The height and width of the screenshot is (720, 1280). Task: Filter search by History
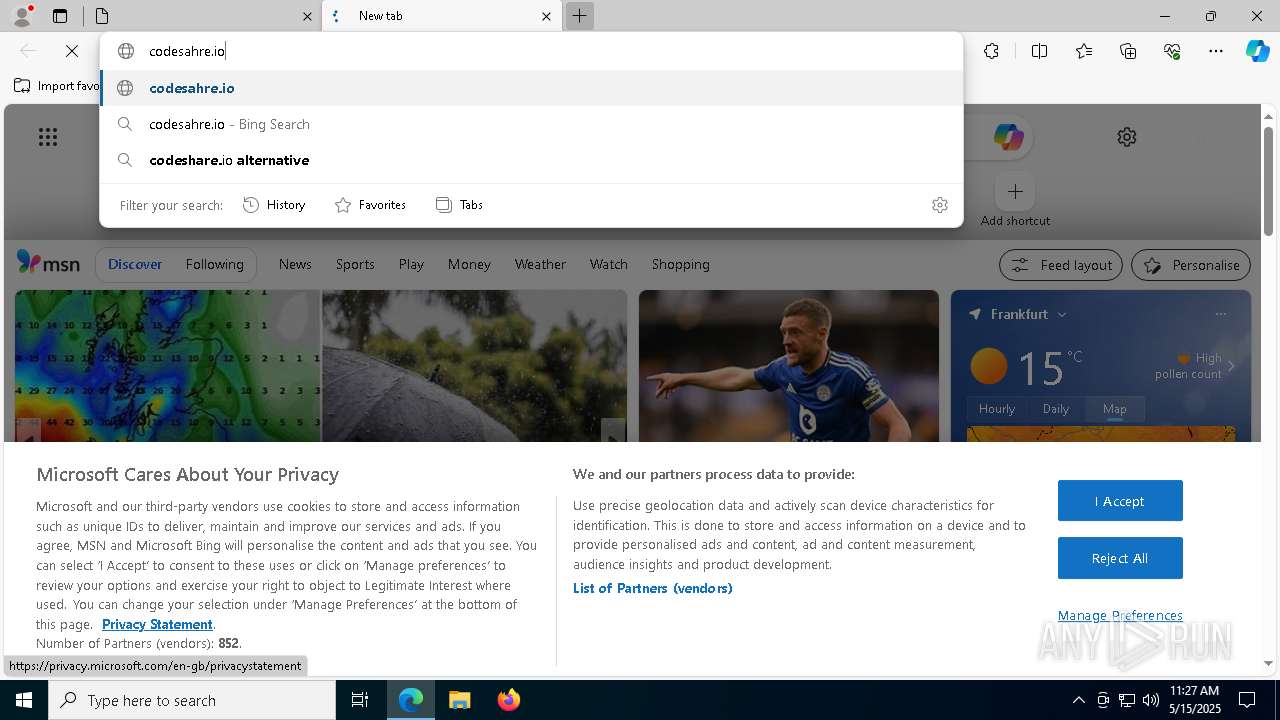click(274, 205)
